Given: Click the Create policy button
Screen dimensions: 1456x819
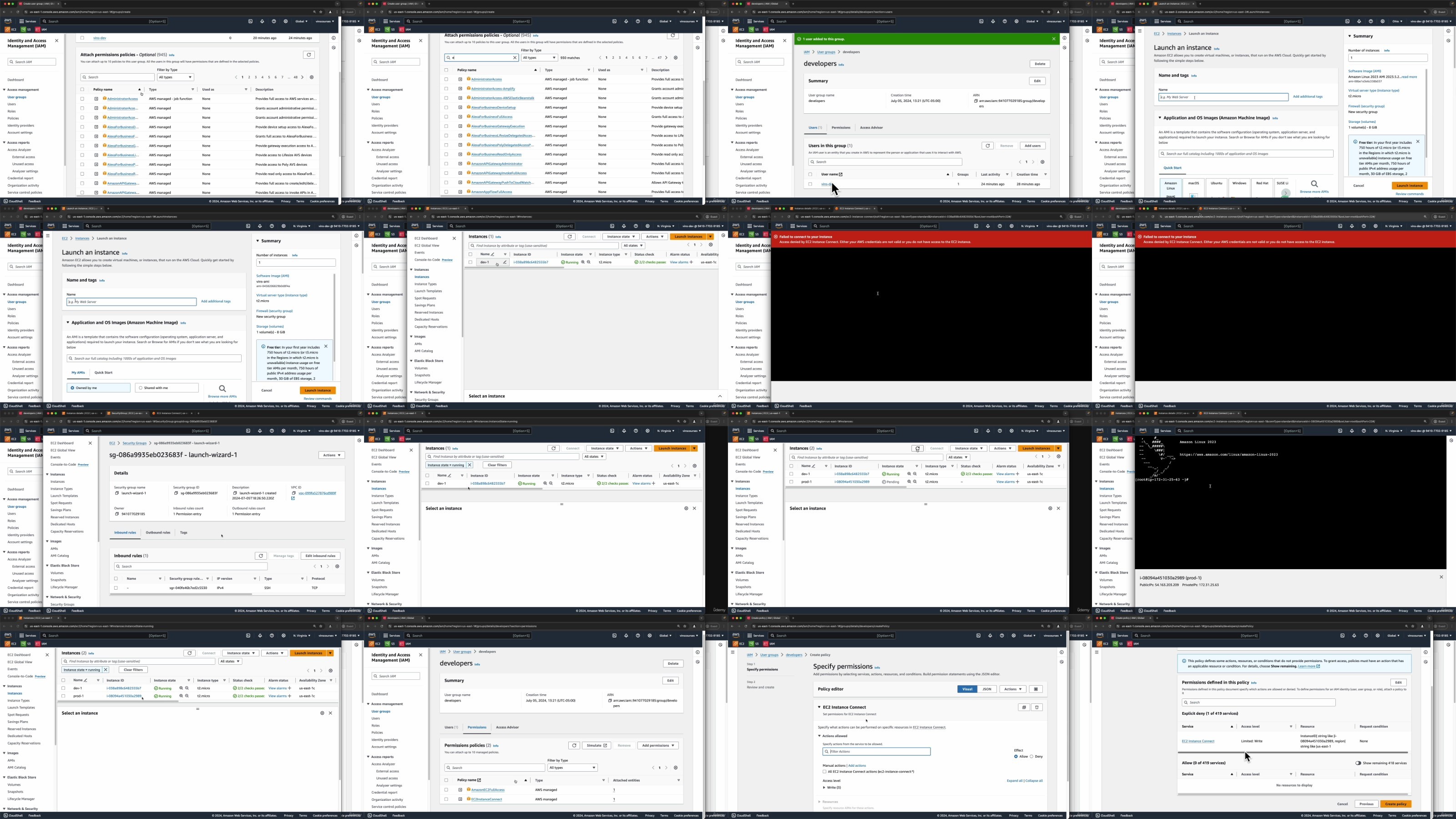Looking at the screenshot, I should [x=1395, y=804].
